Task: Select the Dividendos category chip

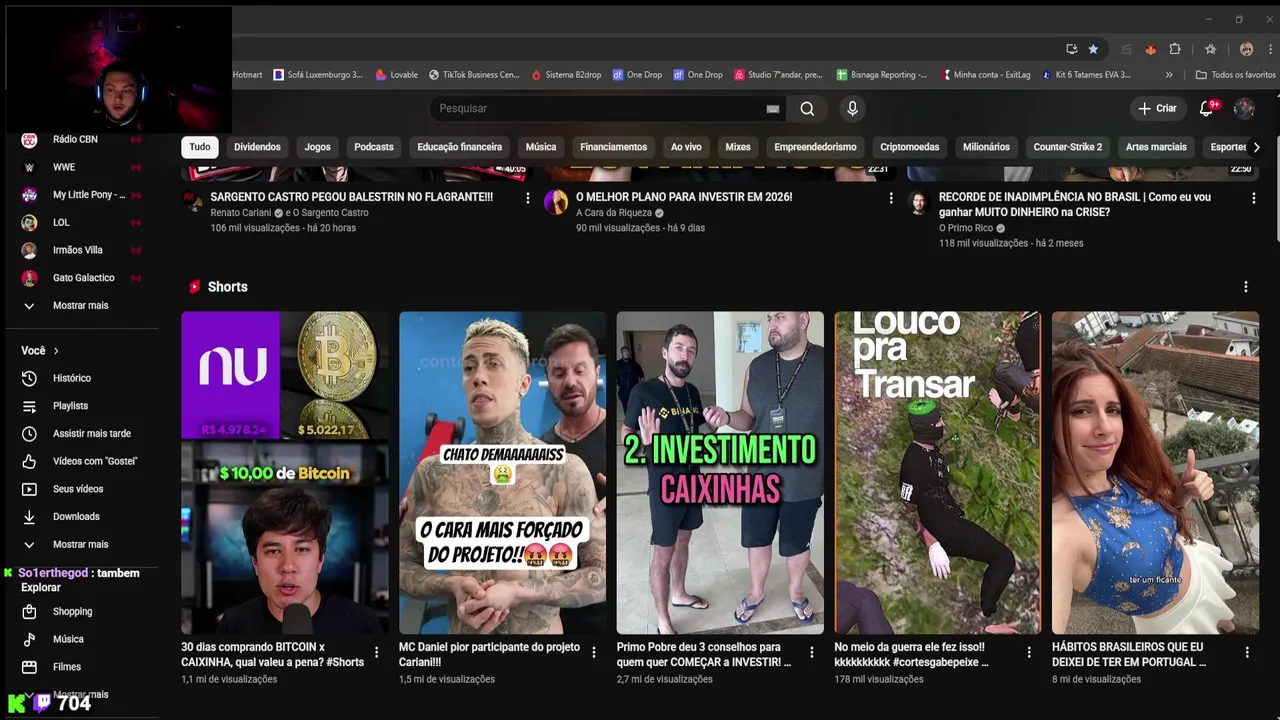Action: point(257,147)
